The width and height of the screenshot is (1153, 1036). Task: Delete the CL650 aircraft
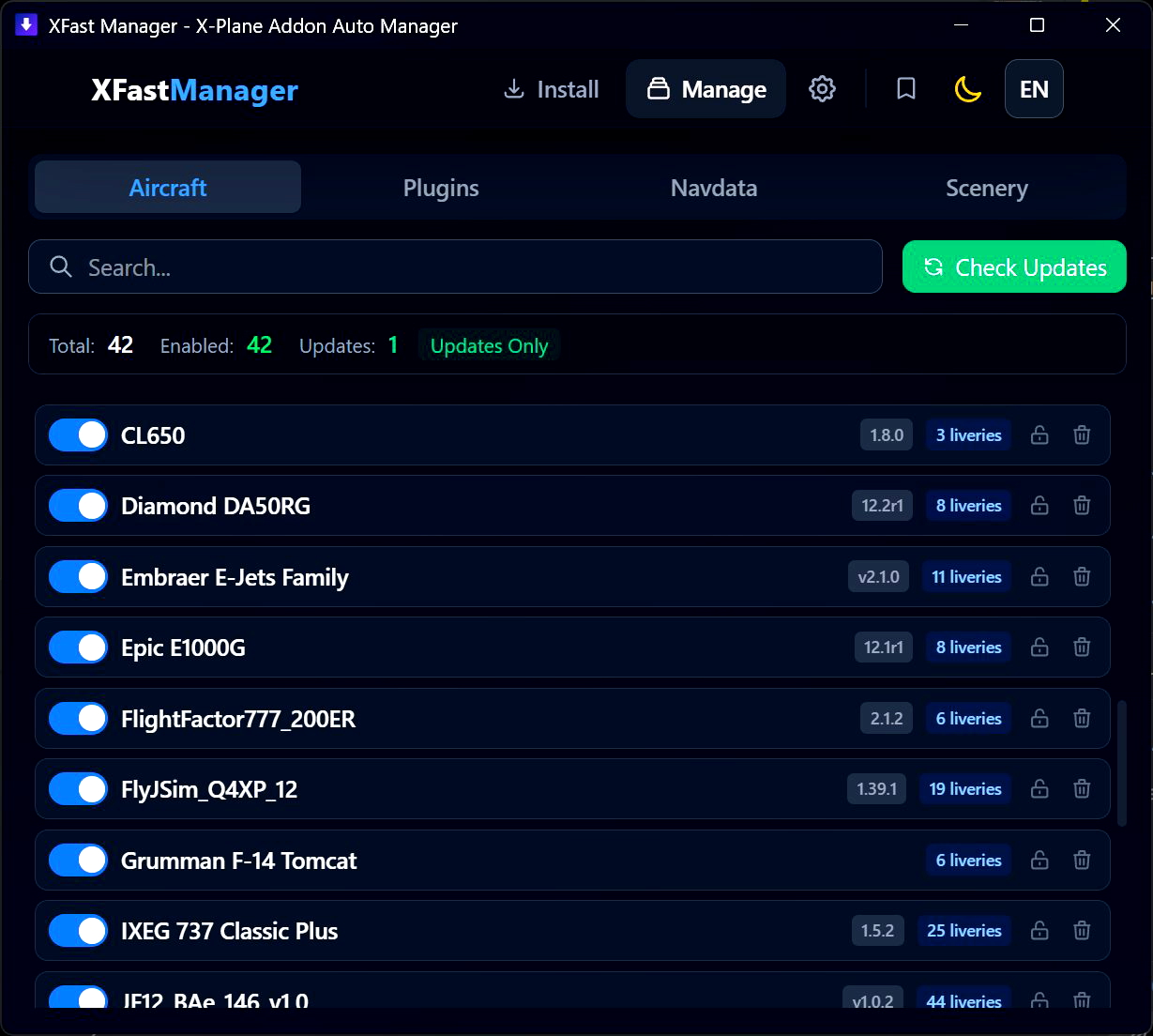(1082, 435)
